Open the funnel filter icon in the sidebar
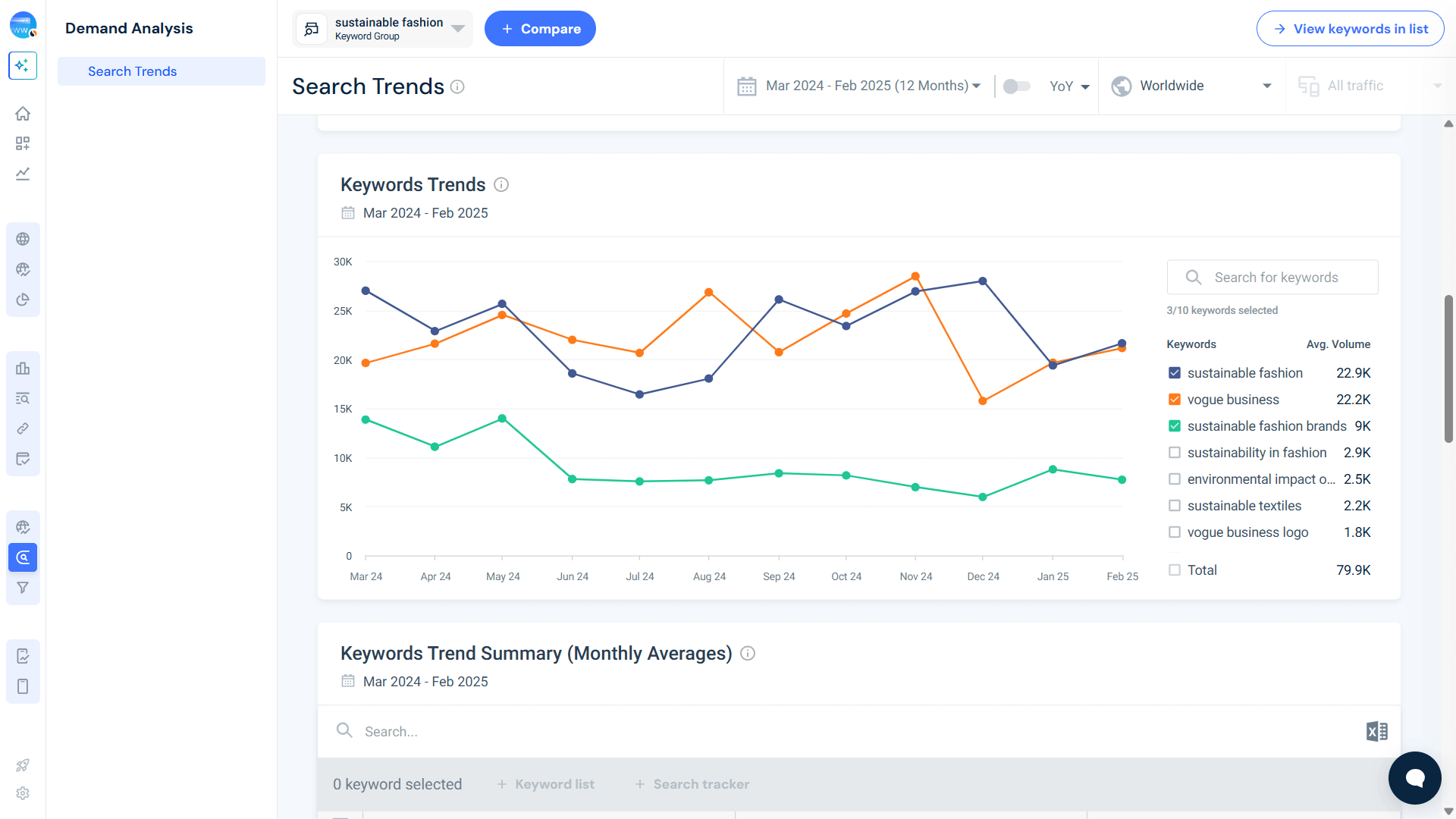Image resolution: width=1456 pixels, height=819 pixels. click(23, 588)
